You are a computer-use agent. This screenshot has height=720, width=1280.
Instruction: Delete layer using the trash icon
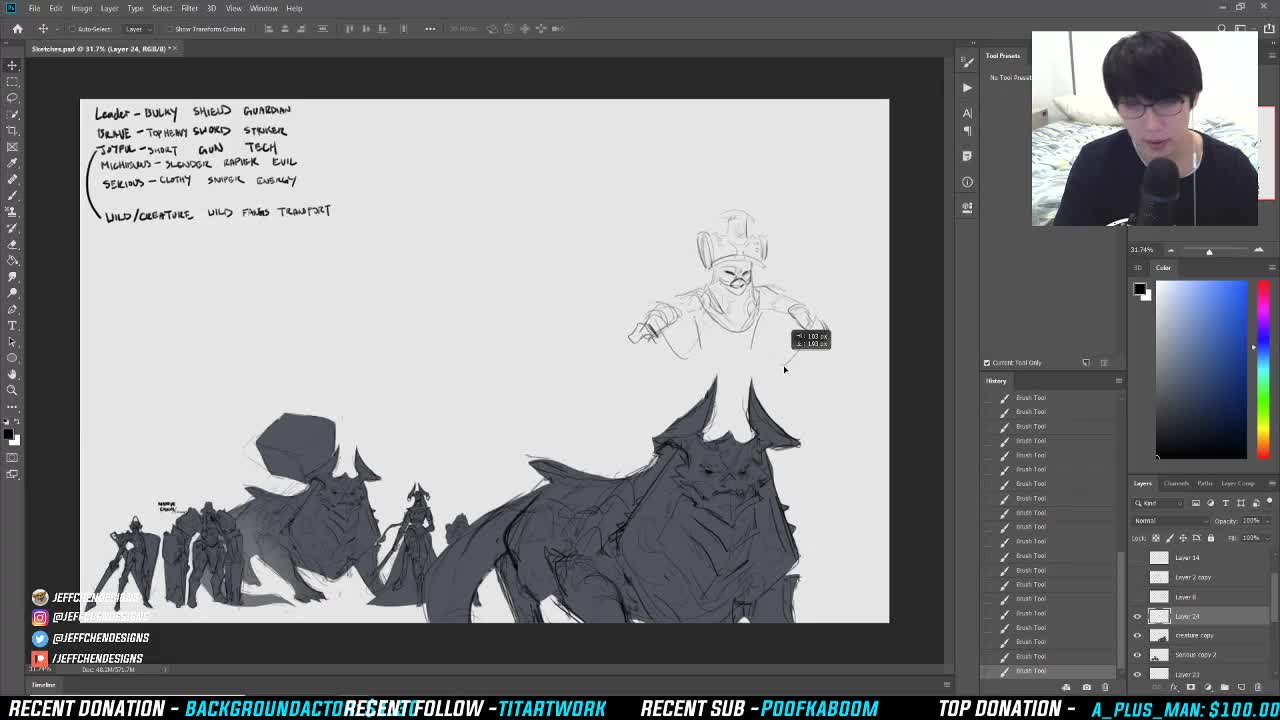[1258, 686]
